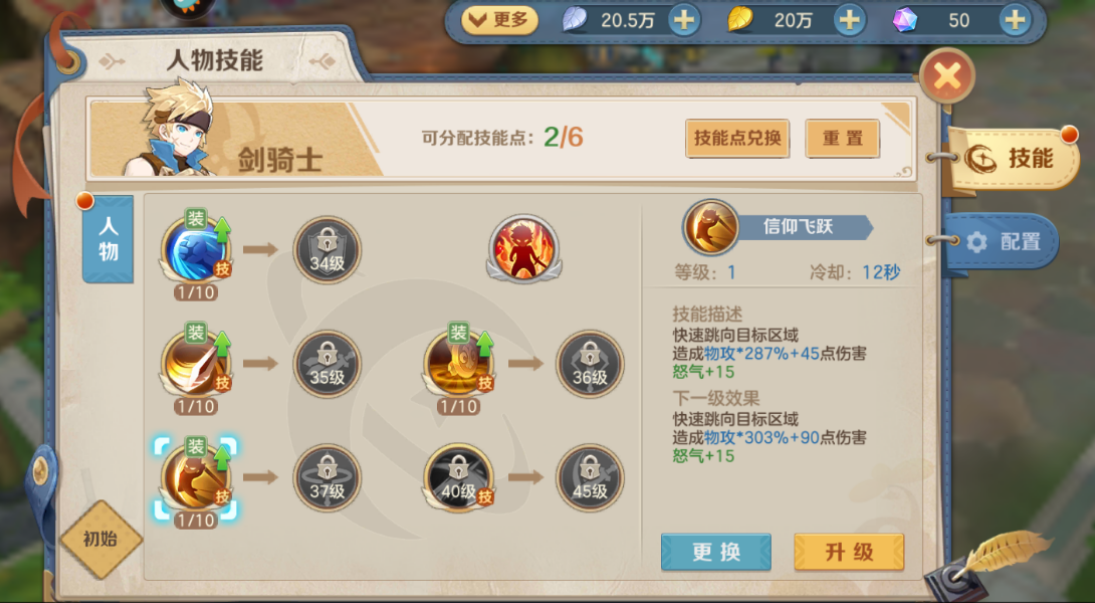This screenshot has height=603, width=1095.
Task: Click the 升级 upgrade button
Action: coord(849,552)
